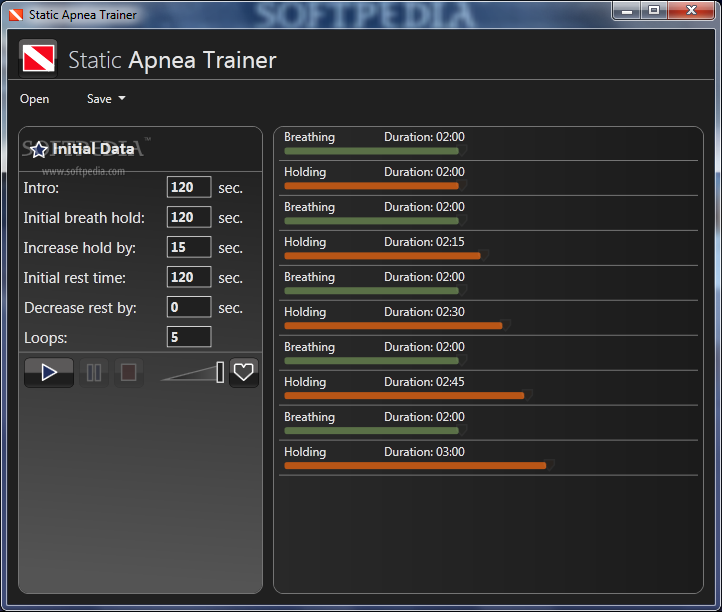Click the Static Apnea Trainer header title

coord(172,60)
